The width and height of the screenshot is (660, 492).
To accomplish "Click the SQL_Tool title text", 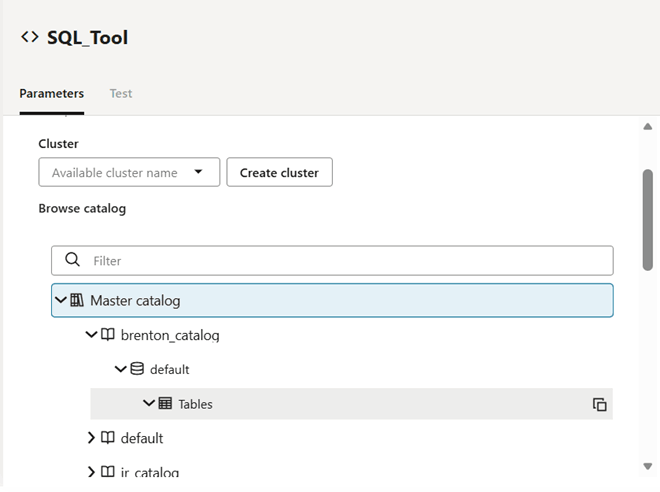I will coord(88,38).
